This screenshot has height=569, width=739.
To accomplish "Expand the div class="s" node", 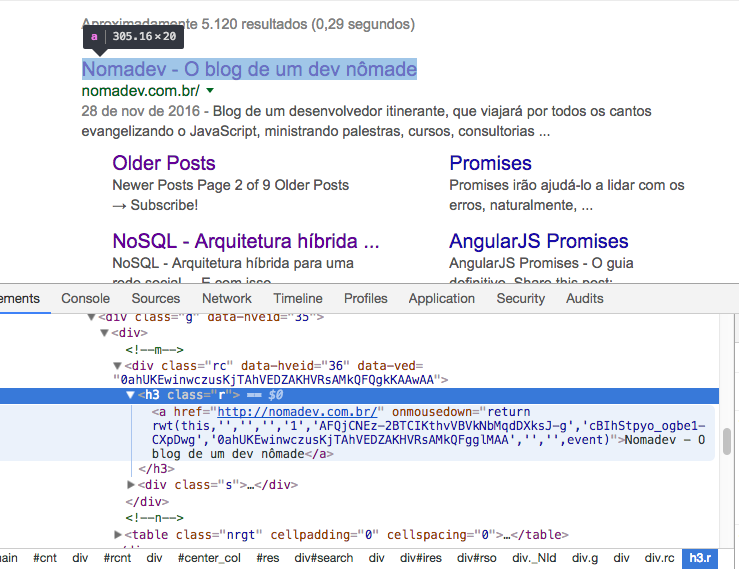I will pos(131,485).
